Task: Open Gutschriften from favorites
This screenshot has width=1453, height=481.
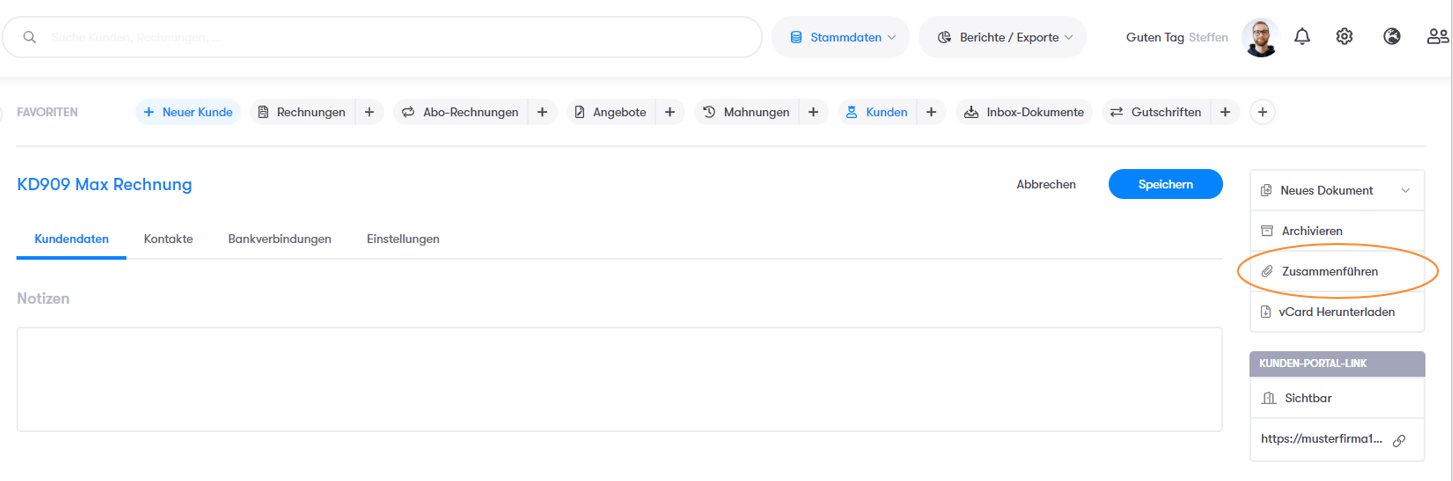Action: coord(1156,112)
